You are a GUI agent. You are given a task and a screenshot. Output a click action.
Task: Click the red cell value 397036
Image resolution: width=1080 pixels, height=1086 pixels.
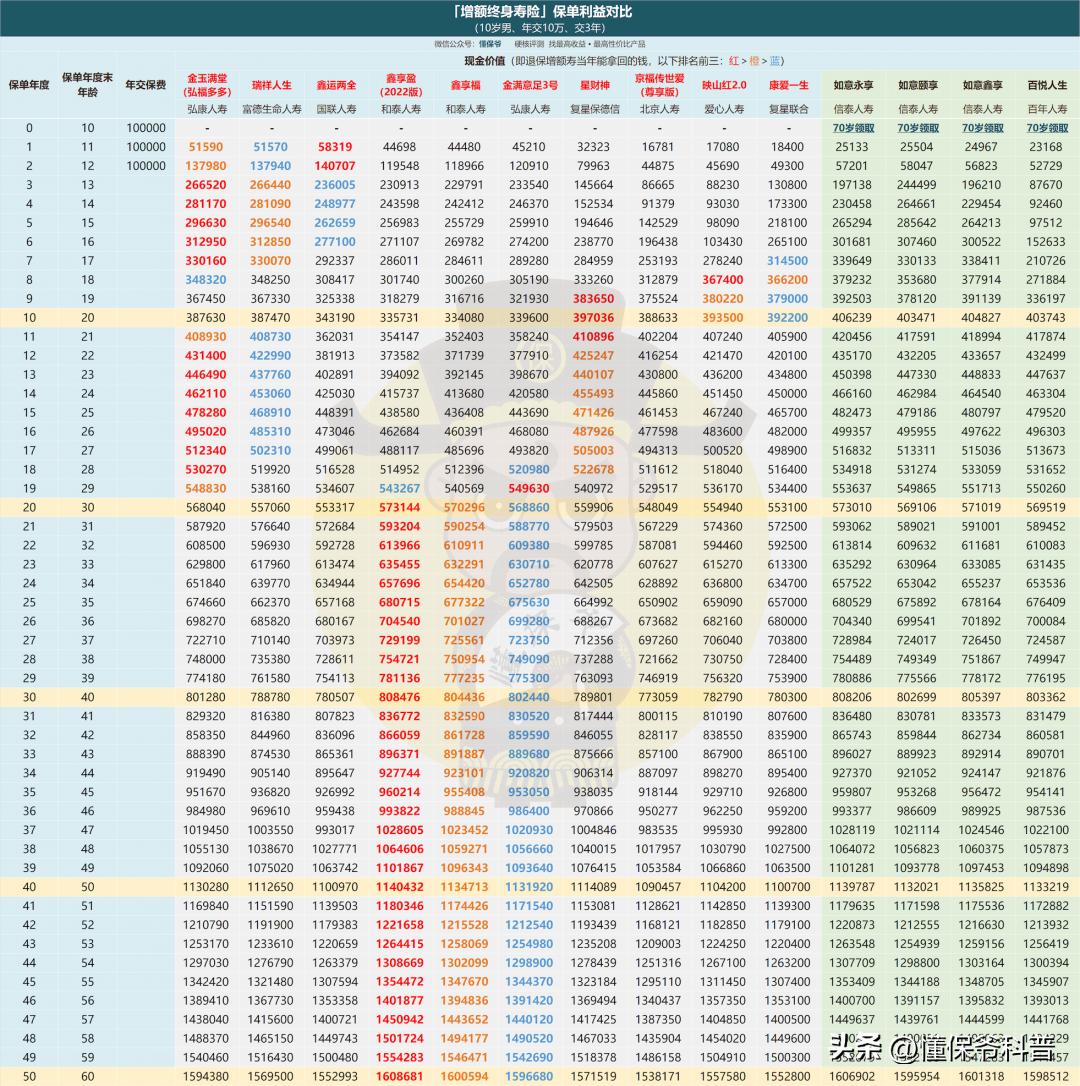pos(593,318)
